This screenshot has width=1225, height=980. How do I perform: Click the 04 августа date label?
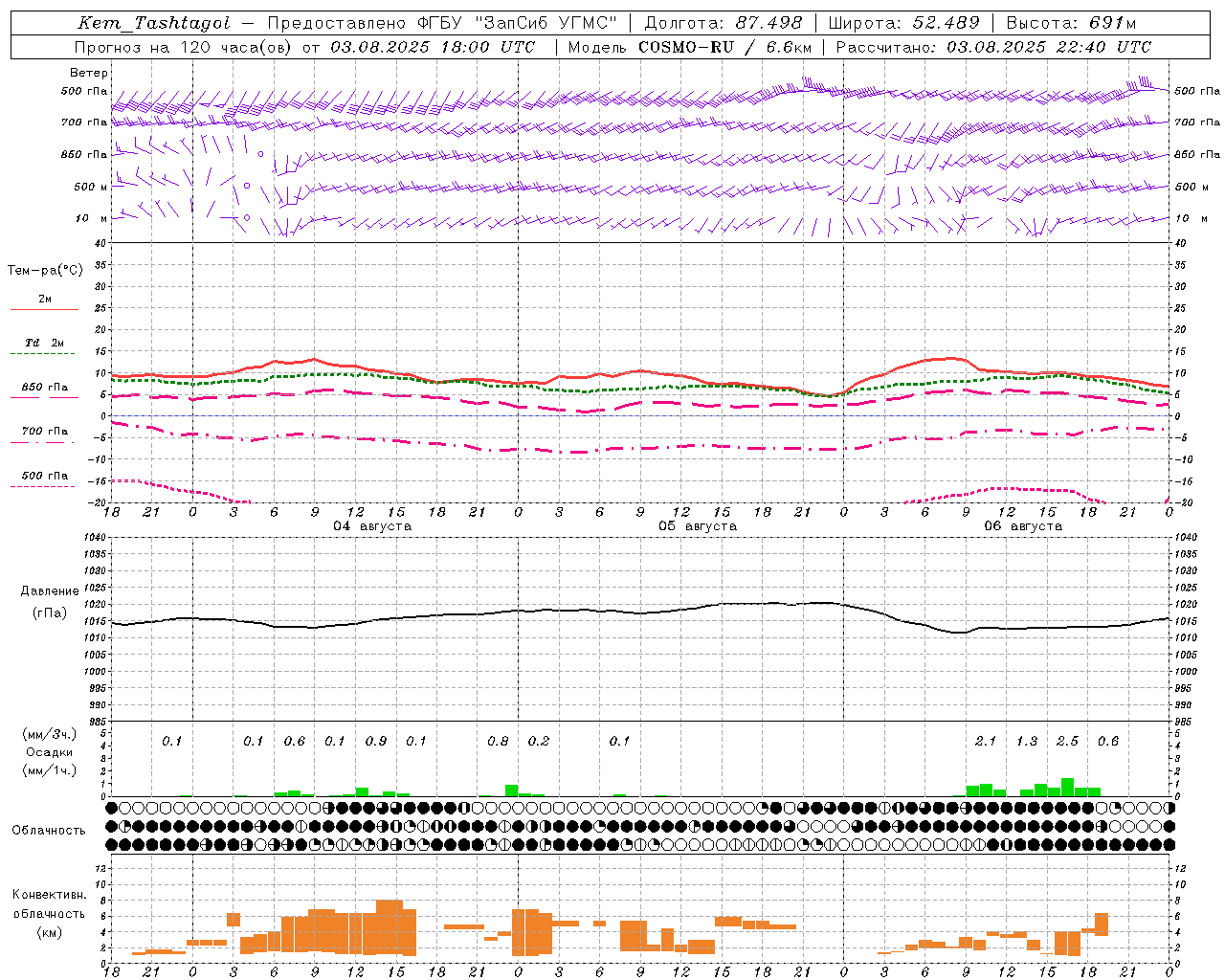(x=372, y=526)
